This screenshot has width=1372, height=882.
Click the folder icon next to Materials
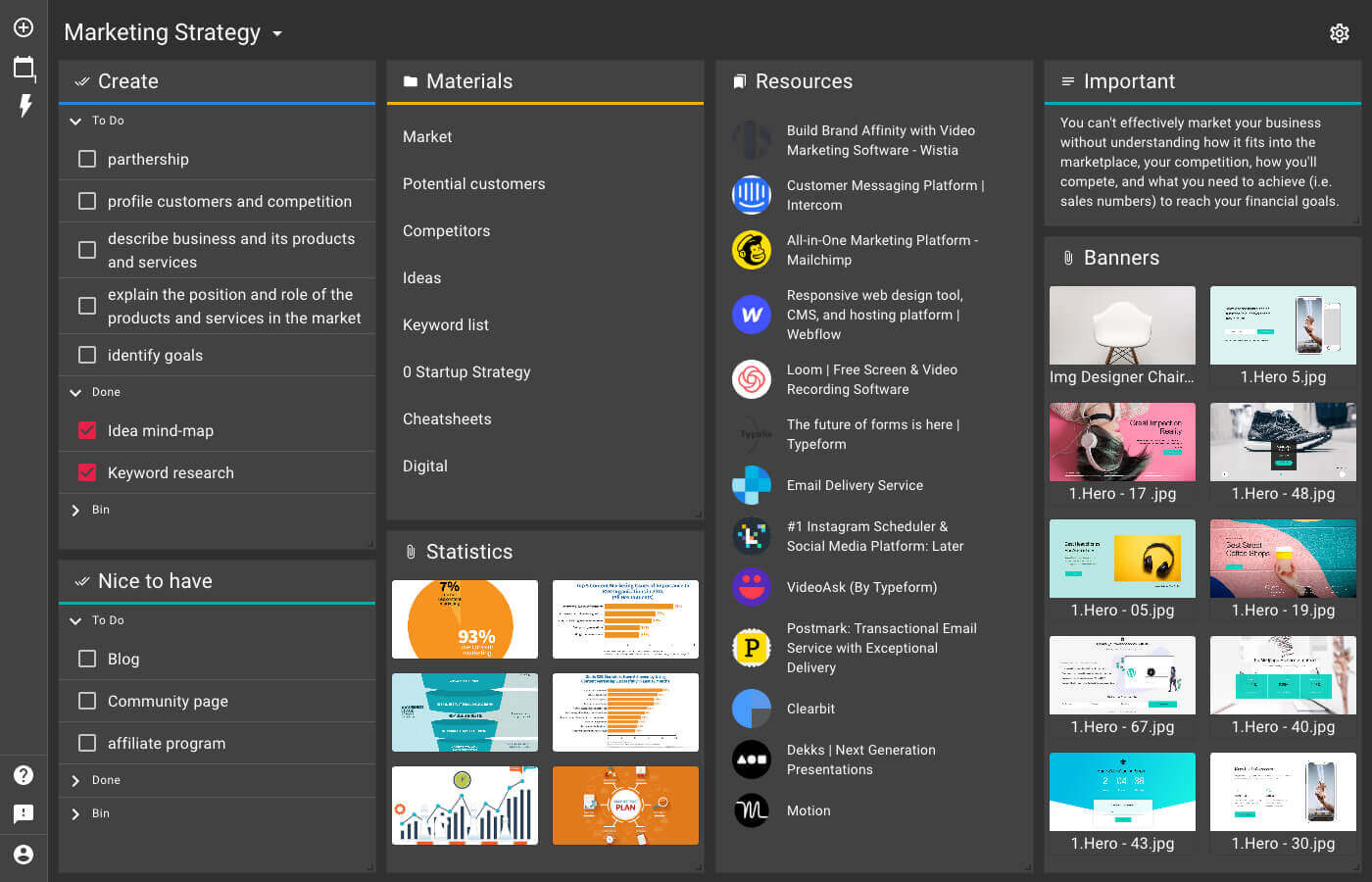410,81
